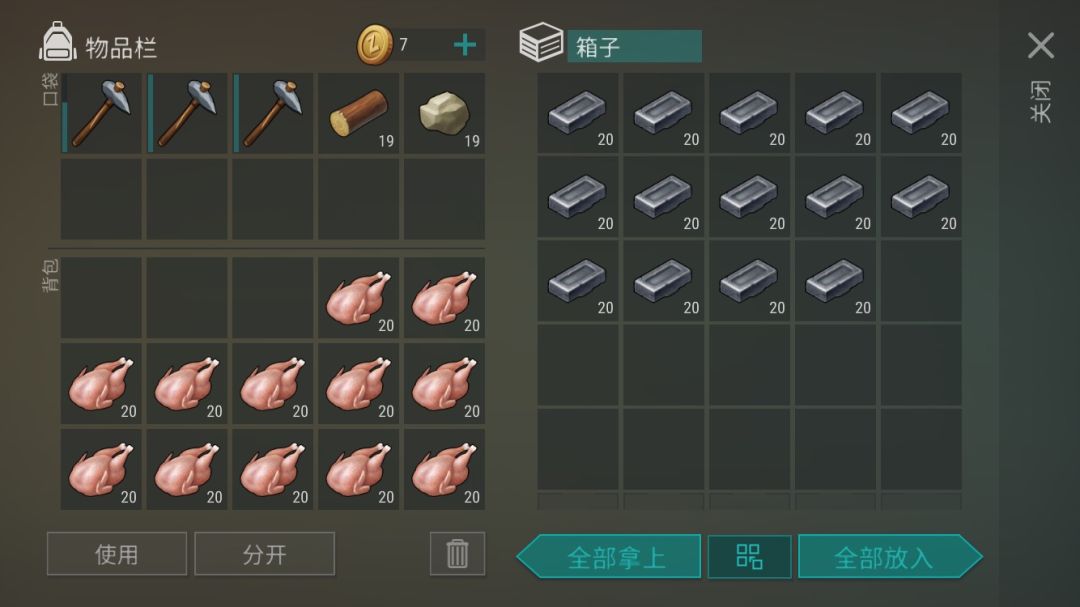Close the inventory with the X 关闭
The height and width of the screenshot is (607, 1080).
coord(1041,45)
